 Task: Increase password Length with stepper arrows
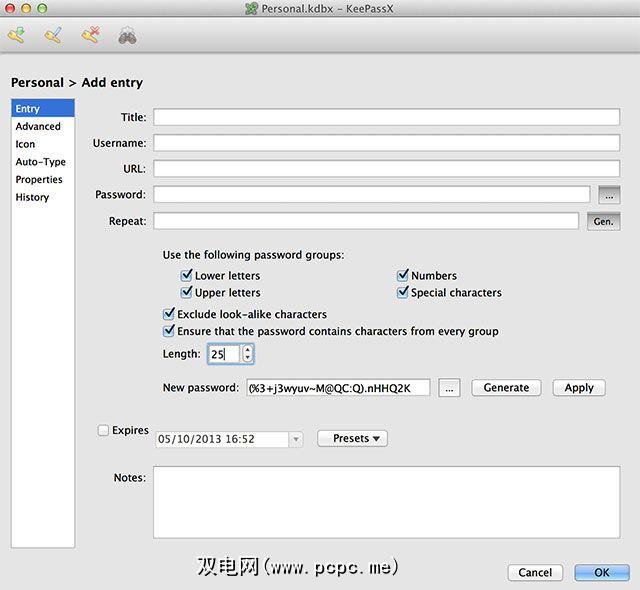pyautogui.click(x=248, y=349)
